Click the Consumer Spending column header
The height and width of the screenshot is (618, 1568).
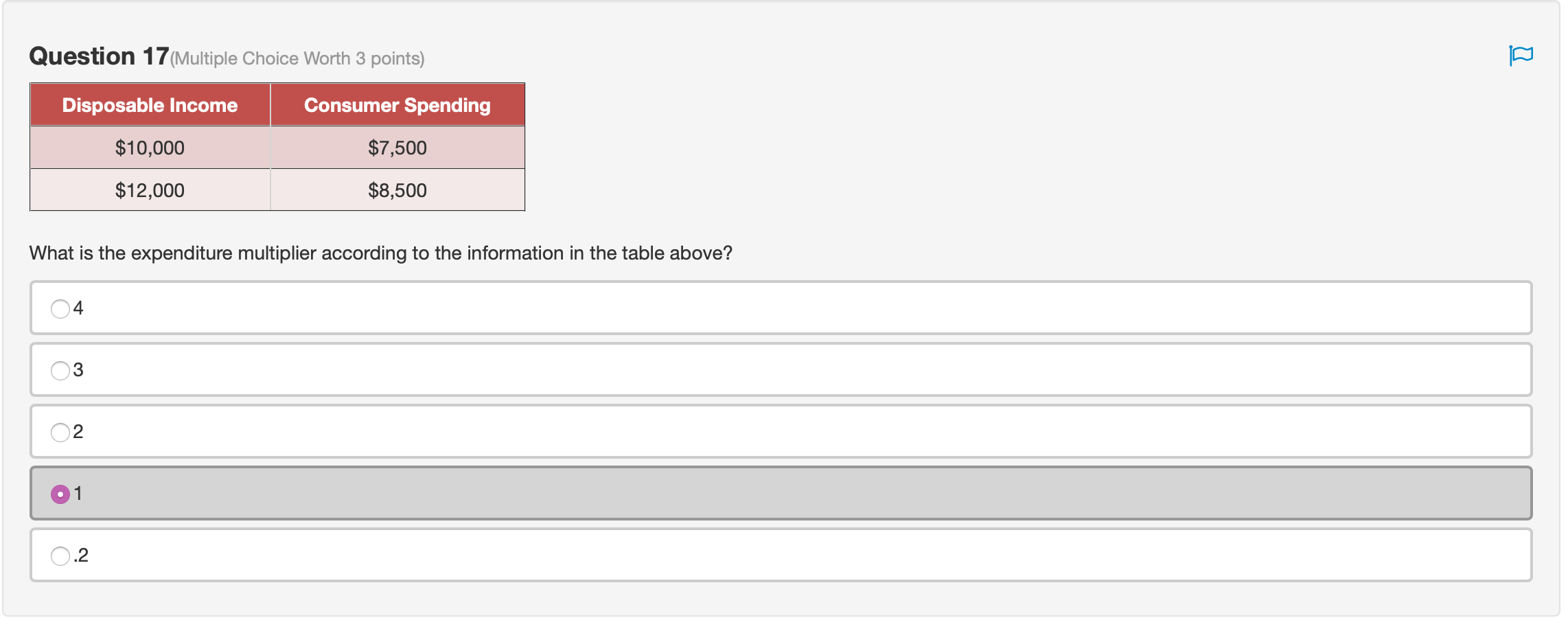point(397,105)
